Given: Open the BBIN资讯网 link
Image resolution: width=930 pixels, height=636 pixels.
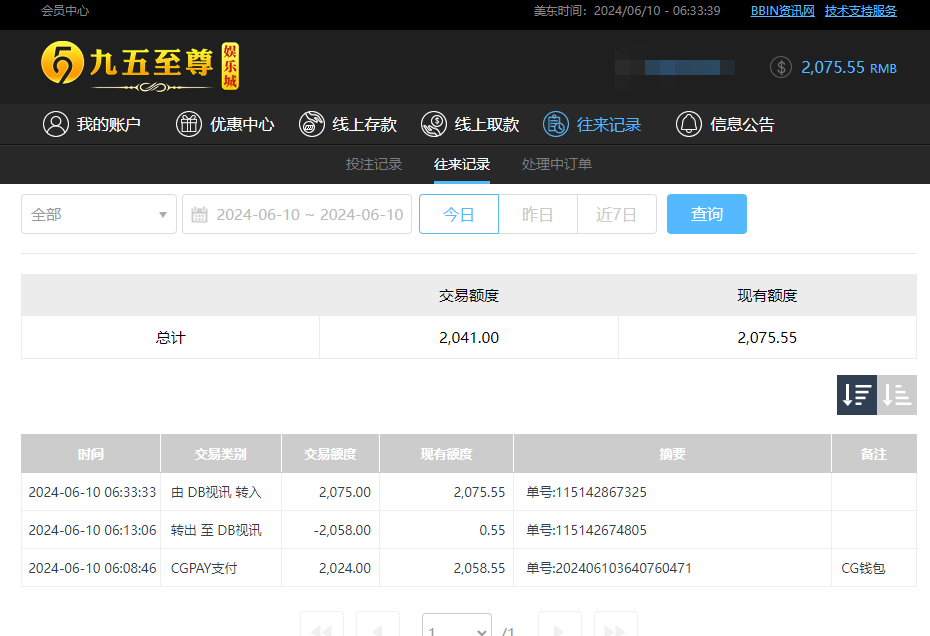Looking at the screenshot, I should (781, 11).
